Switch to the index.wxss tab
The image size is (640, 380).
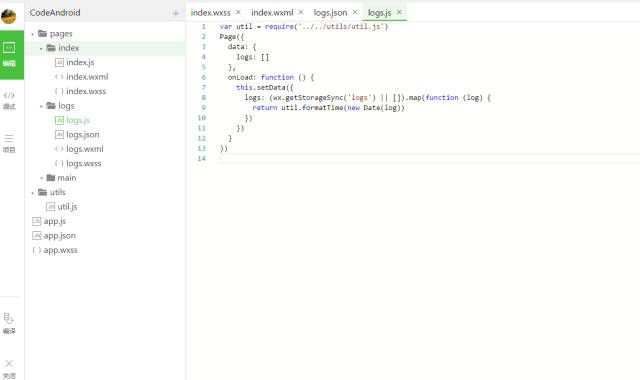tap(211, 13)
